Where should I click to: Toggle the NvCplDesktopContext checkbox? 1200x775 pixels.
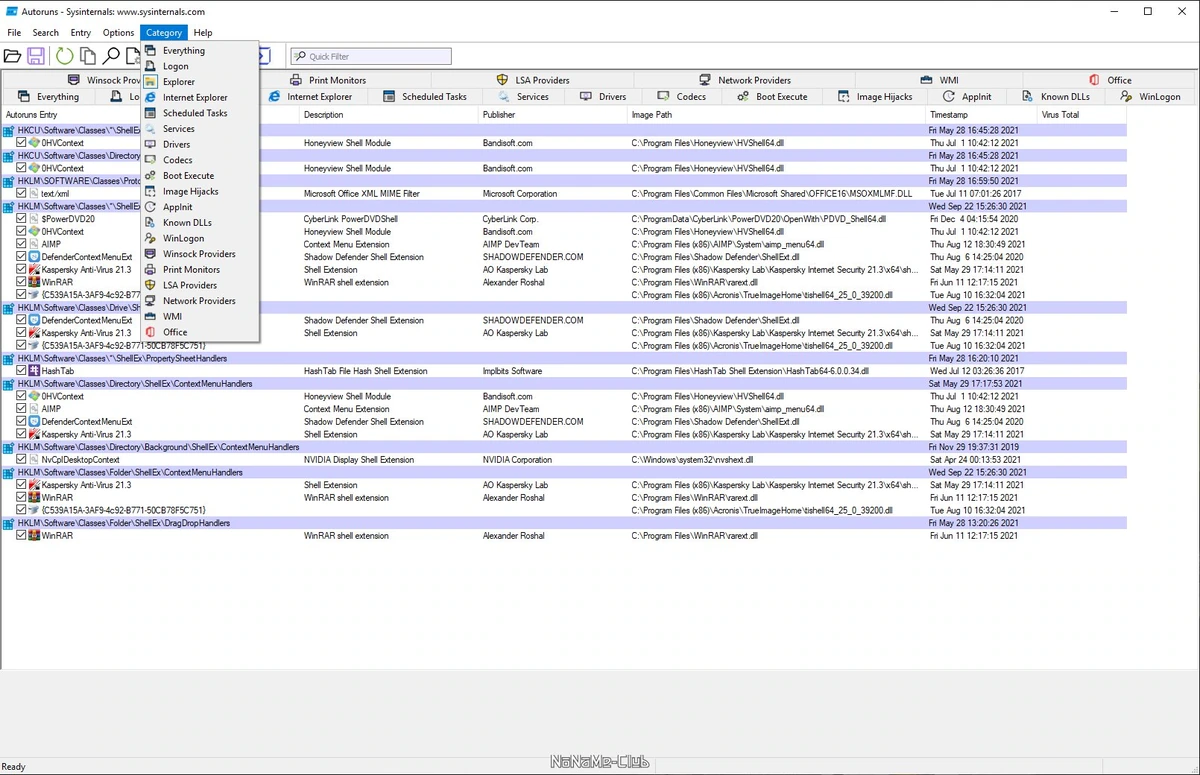pyautogui.click(x=22, y=460)
